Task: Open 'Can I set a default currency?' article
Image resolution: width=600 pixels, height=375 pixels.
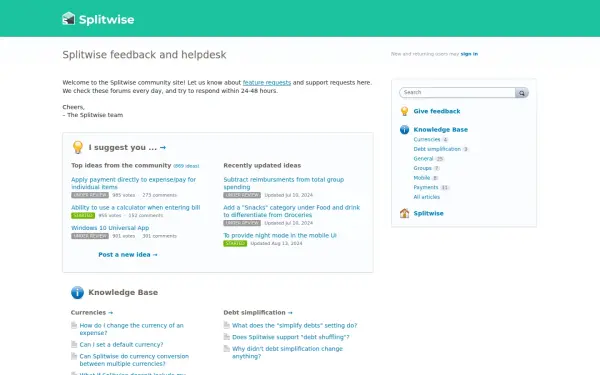Action: [121, 344]
